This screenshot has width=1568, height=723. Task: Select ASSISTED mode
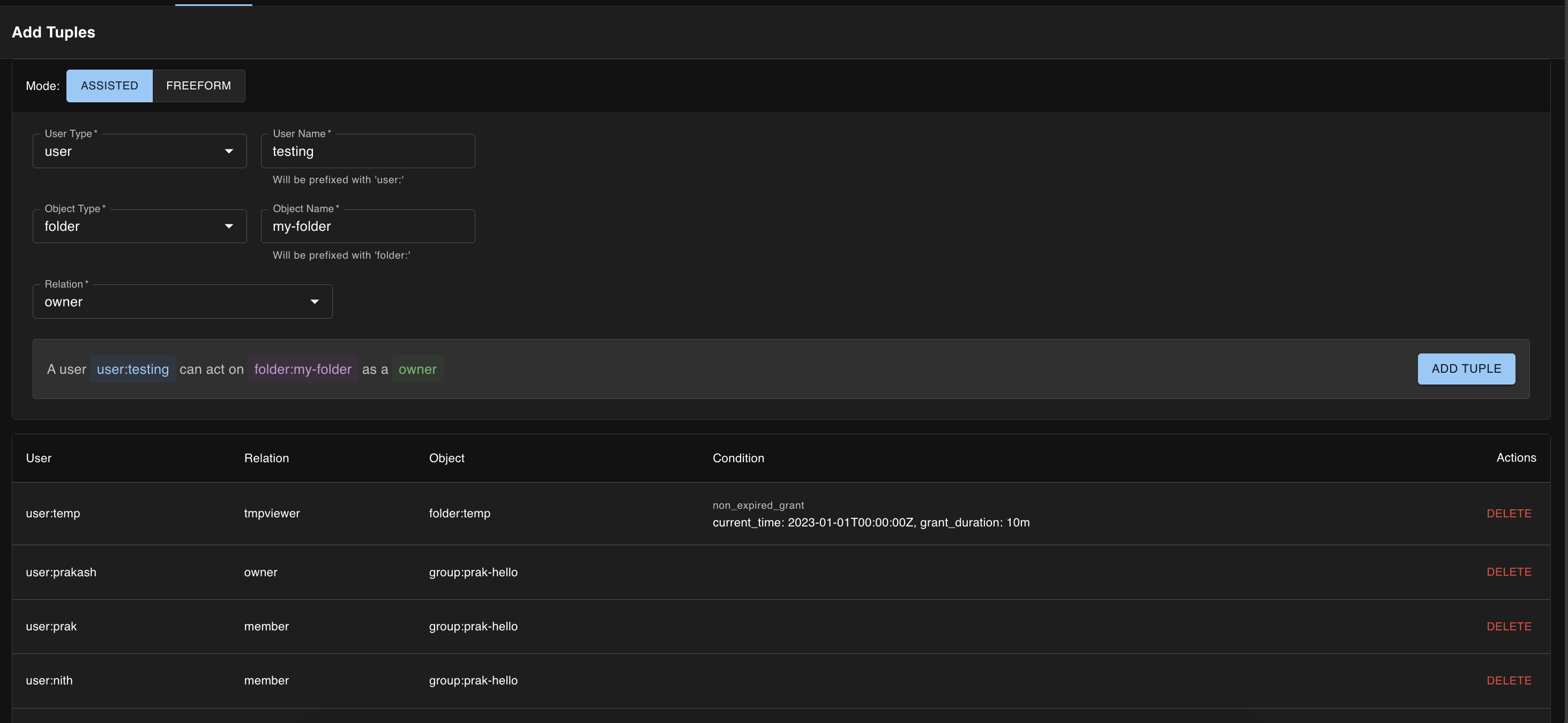click(109, 86)
